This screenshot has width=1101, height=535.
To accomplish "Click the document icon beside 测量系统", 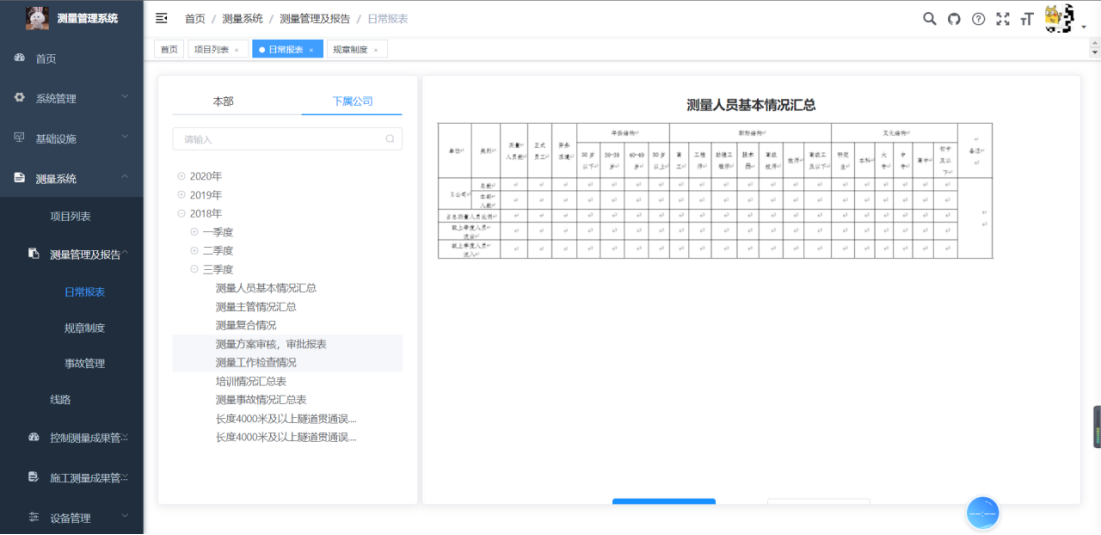I will pos(19,178).
